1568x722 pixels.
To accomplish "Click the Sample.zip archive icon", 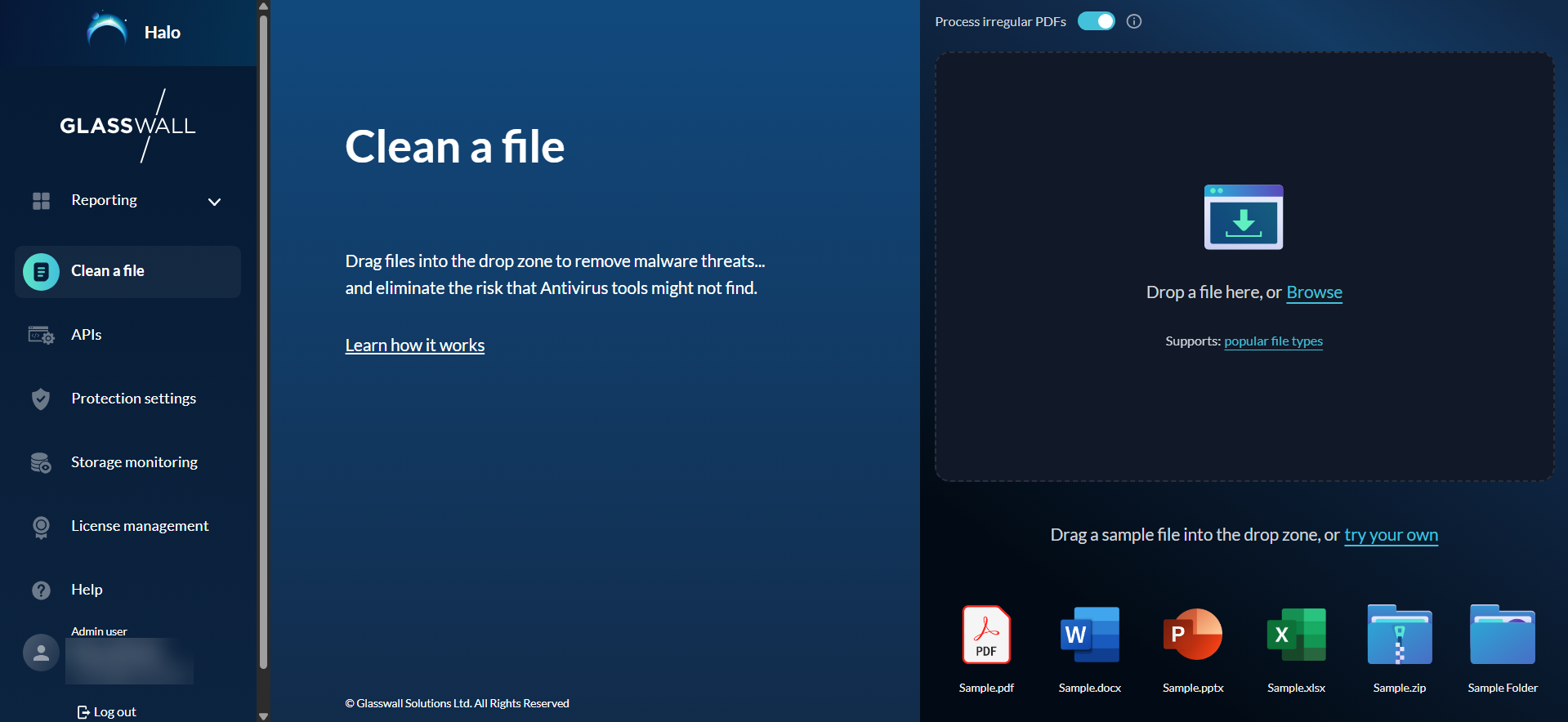I will (1400, 635).
